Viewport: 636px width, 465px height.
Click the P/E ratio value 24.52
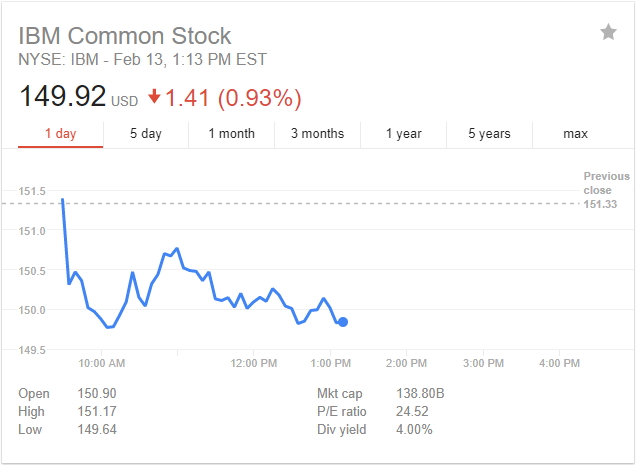(415, 412)
